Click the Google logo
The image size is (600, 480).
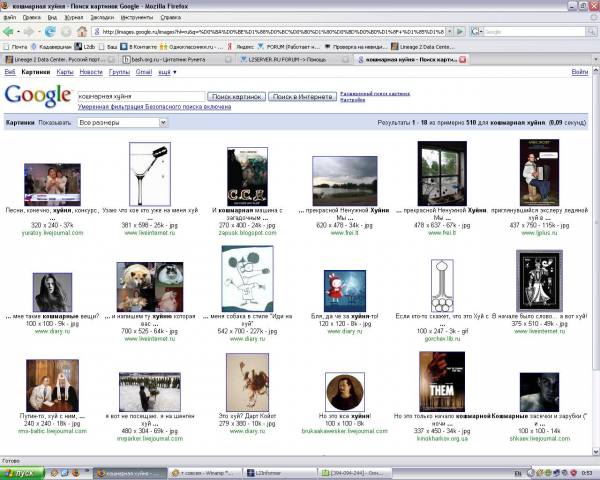(38, 96)
